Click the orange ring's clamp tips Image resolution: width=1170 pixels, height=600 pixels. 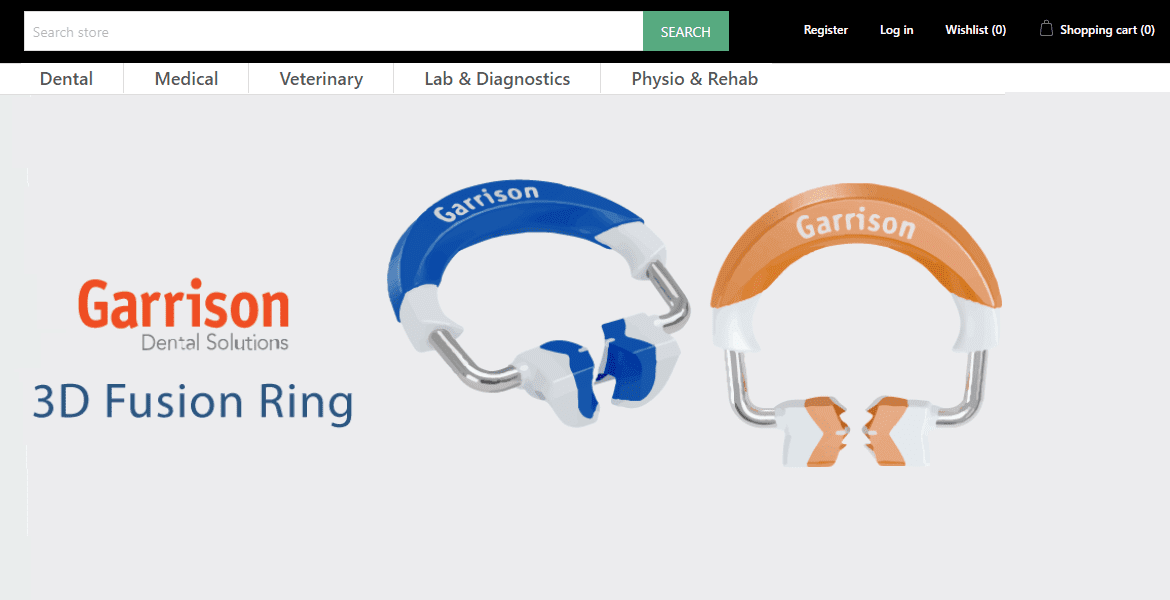[x=855, y=430]
